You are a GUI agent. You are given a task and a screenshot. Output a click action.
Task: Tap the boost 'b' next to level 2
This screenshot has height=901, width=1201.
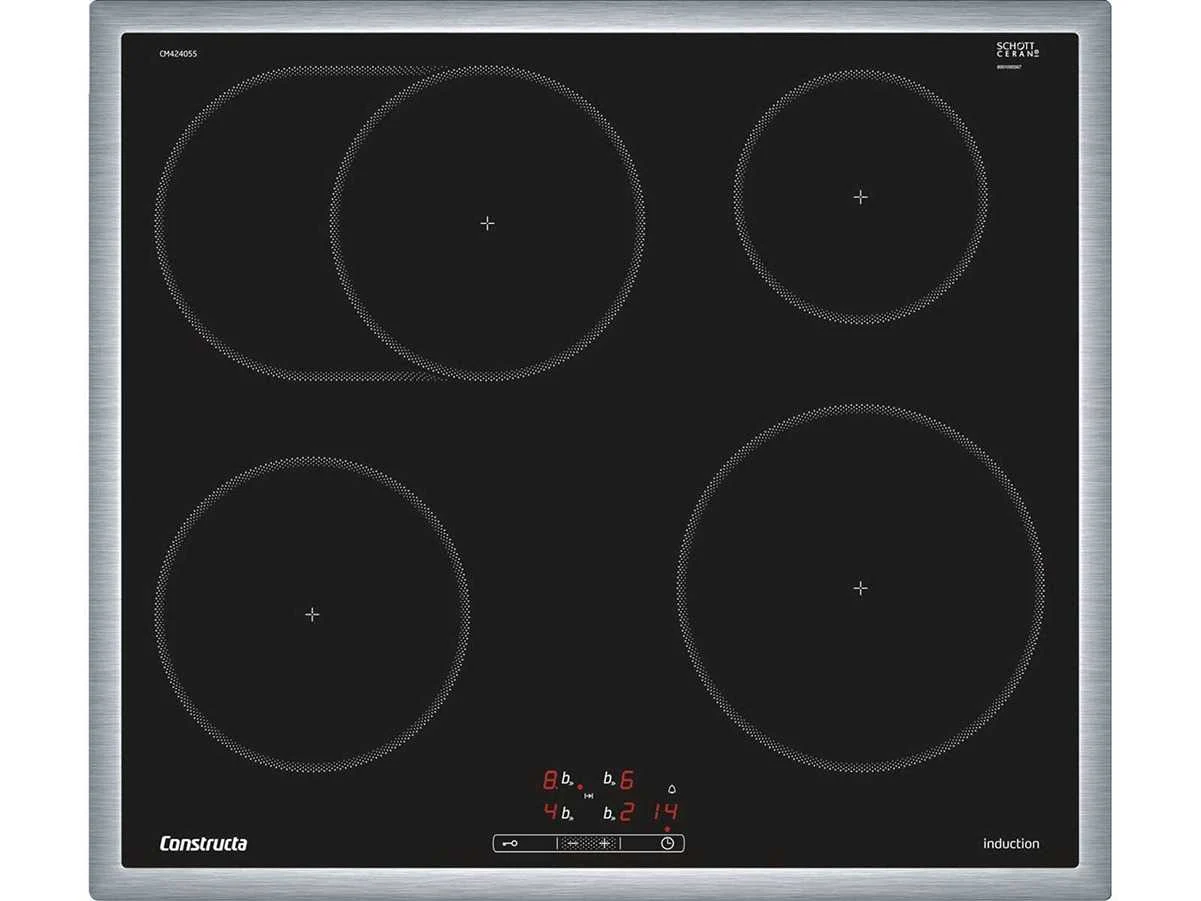[608, 813]
